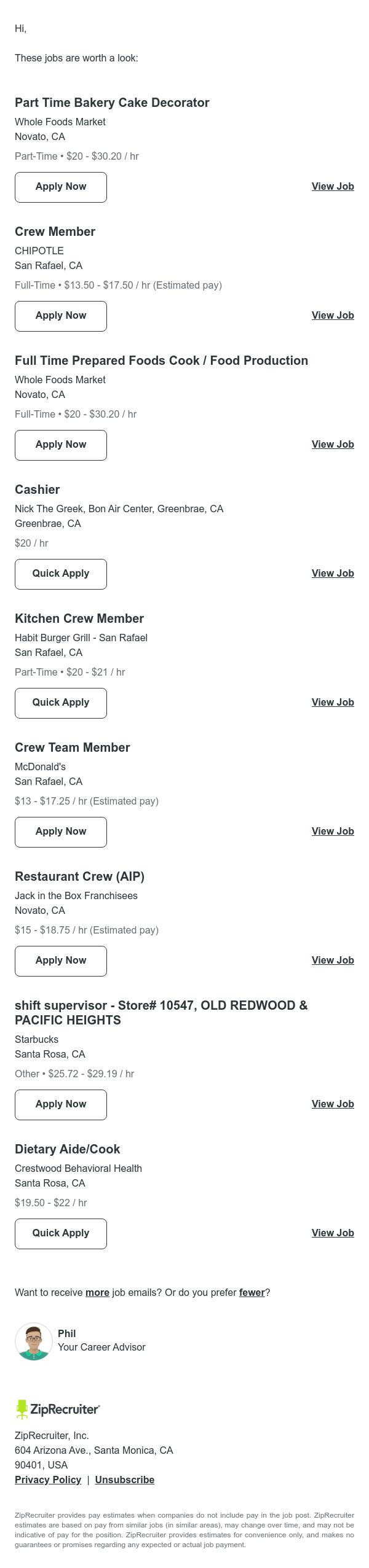The width and height of the screenshot is (369, 1568).
Task: Open the Privacy Policy link
Action: point(48,1480)
